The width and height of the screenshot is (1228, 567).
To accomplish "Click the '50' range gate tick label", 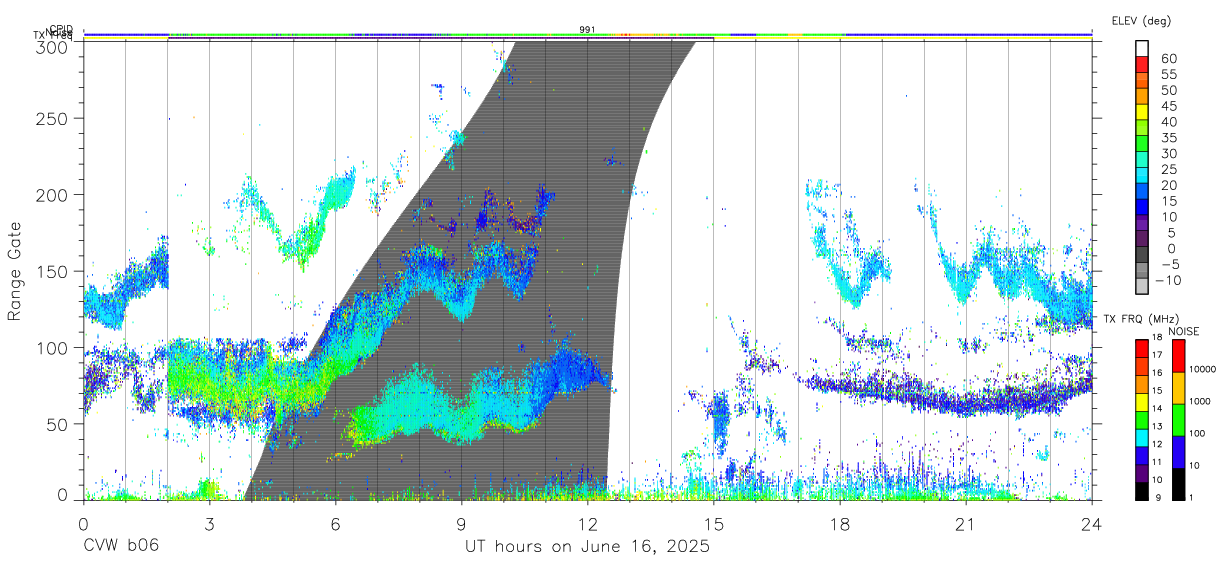I will click(x=57, y=424).
